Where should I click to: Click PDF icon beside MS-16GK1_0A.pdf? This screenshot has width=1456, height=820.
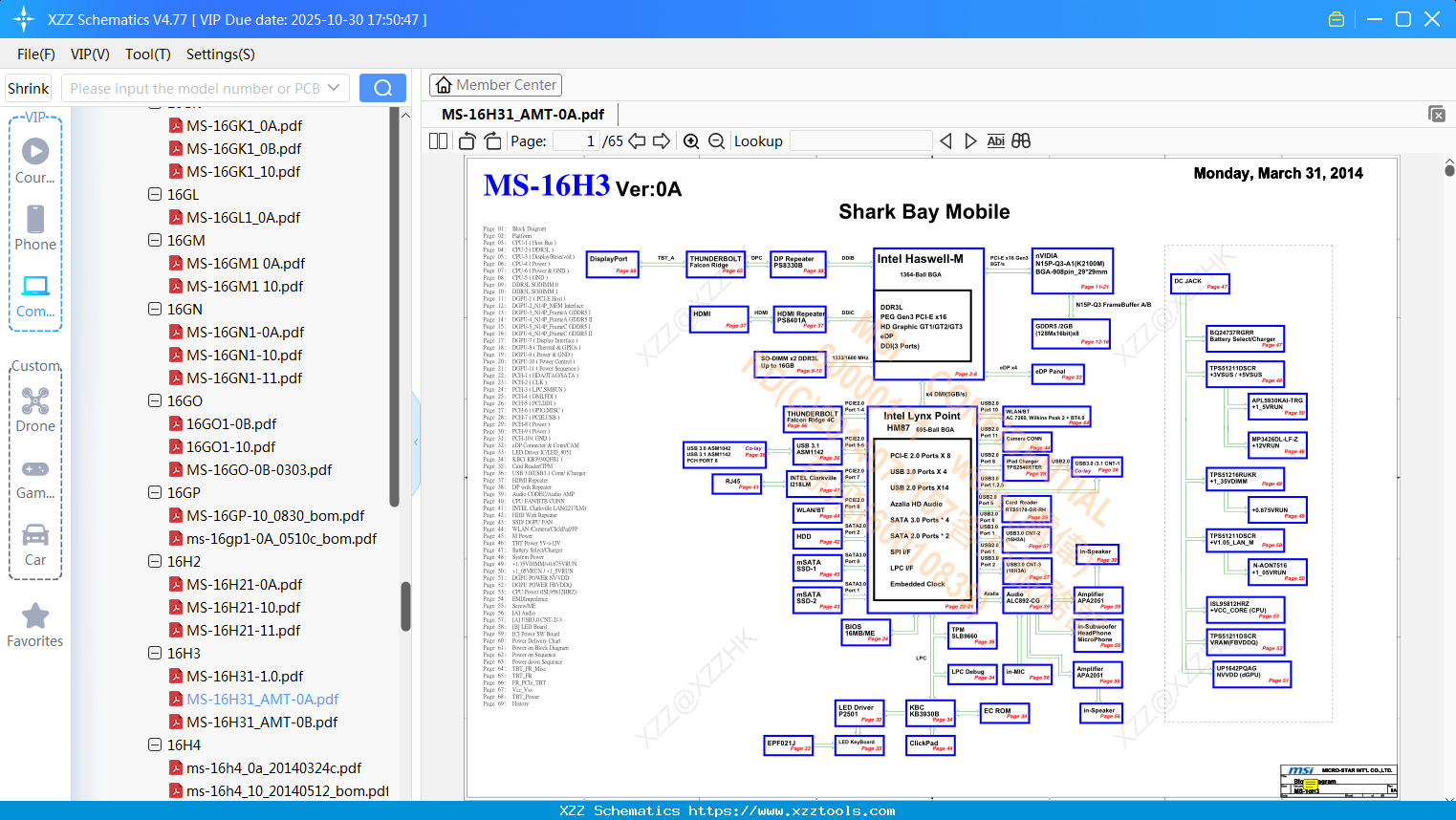pos(176,125)
